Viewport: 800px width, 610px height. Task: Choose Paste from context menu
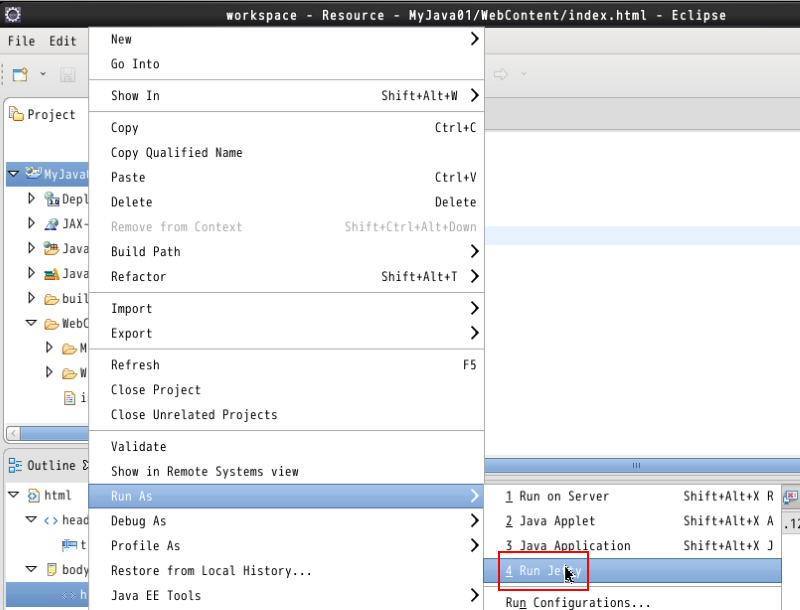point(286,177)
